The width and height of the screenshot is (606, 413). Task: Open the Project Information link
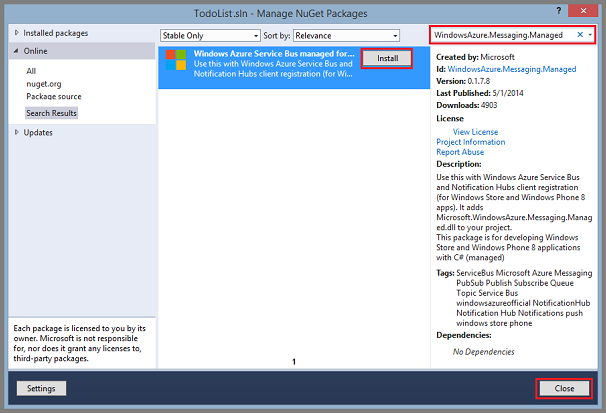coord(471,142)
